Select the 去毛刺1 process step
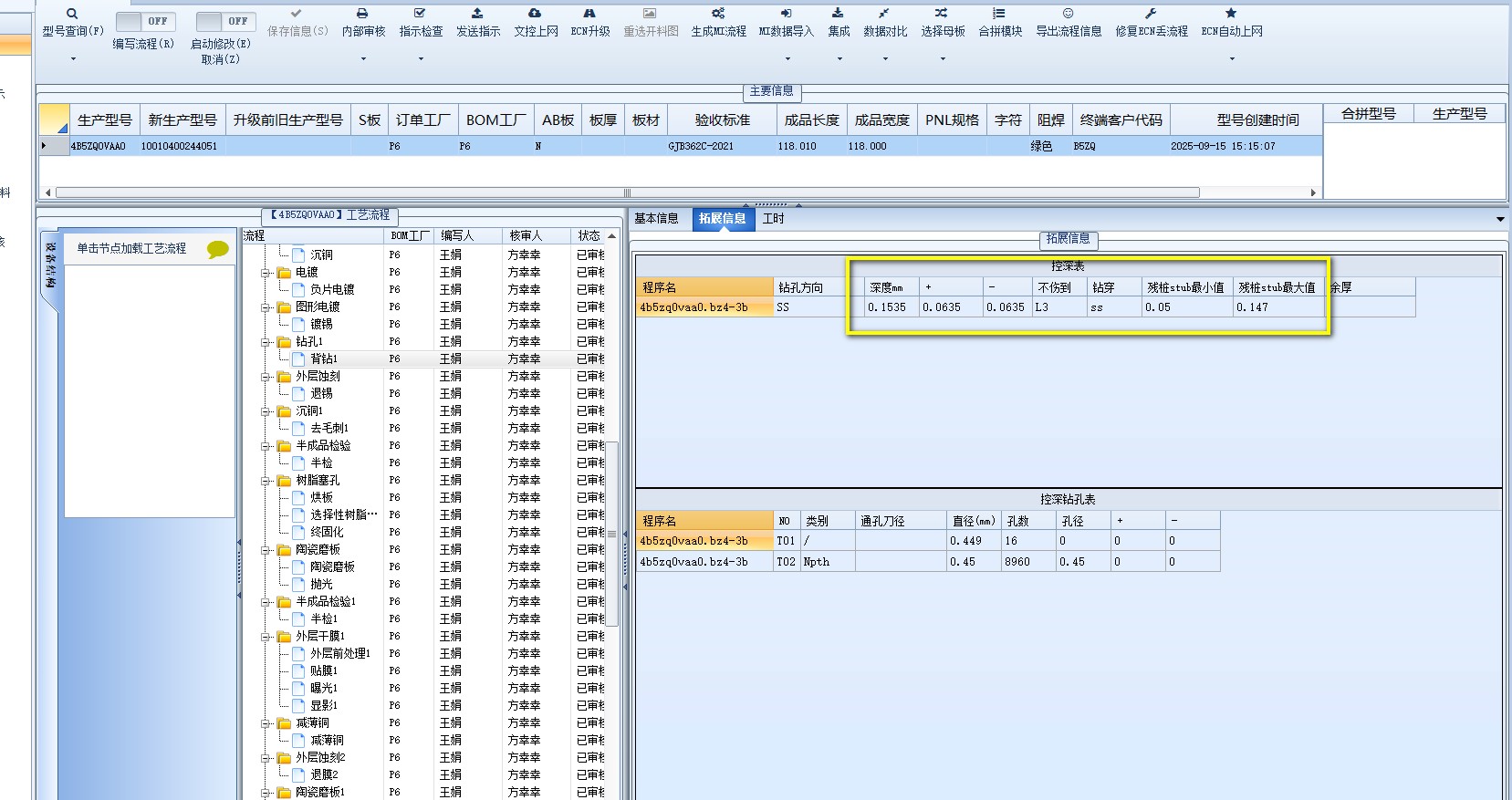The image size is (1512, 800). pyautogui.click(x=329, y=429)
